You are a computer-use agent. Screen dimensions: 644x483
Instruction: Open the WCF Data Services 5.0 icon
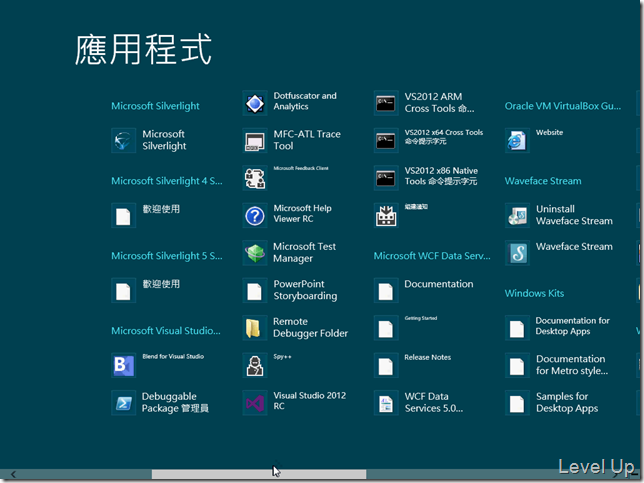[386, 403]
